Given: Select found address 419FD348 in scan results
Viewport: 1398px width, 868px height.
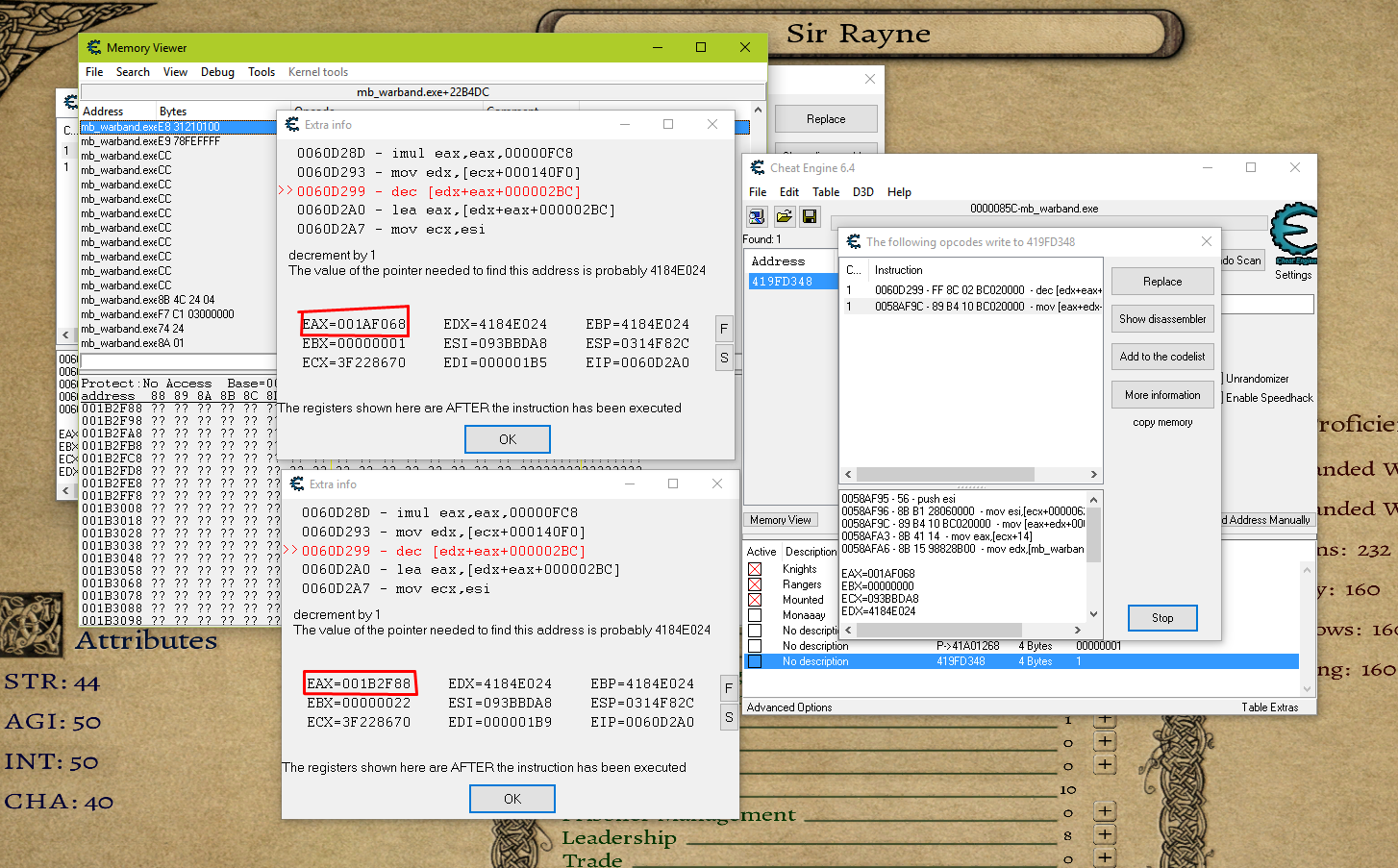Looking at the screenshot, I should point(792,282).
